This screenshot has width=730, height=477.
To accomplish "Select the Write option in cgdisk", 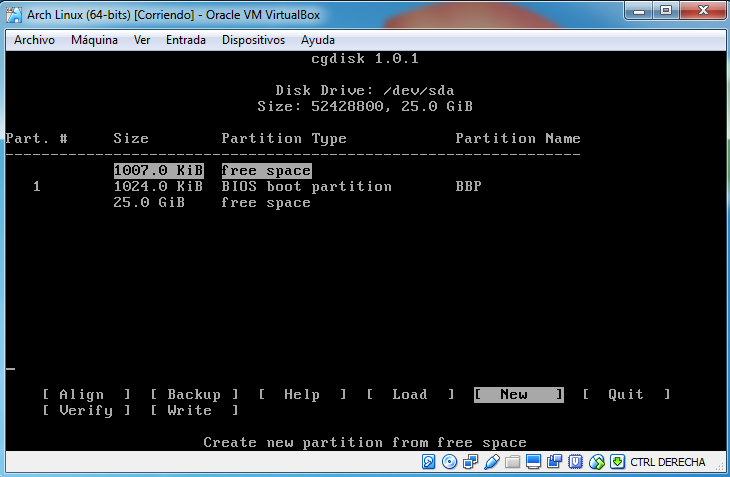I will point(193,410).
